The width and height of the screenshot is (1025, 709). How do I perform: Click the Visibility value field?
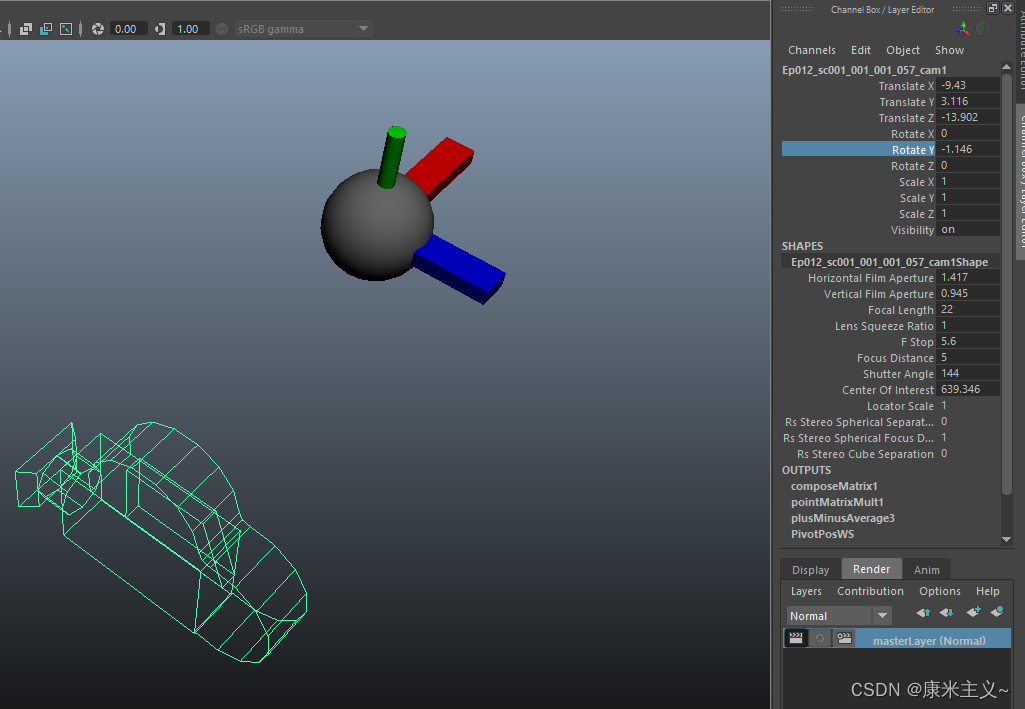coord(967,229)
